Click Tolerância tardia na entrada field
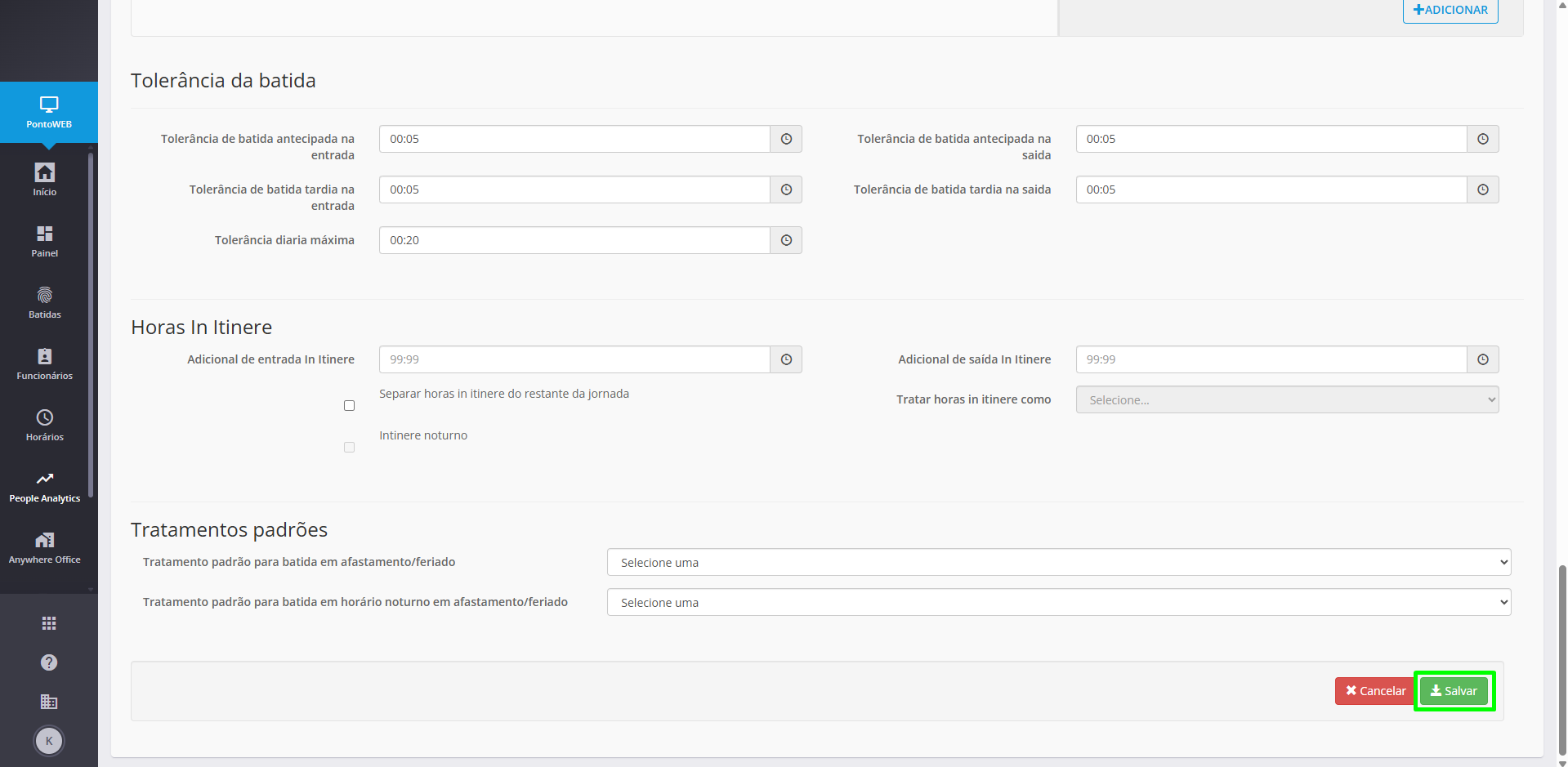1568x767 pixels. (574, 190)
